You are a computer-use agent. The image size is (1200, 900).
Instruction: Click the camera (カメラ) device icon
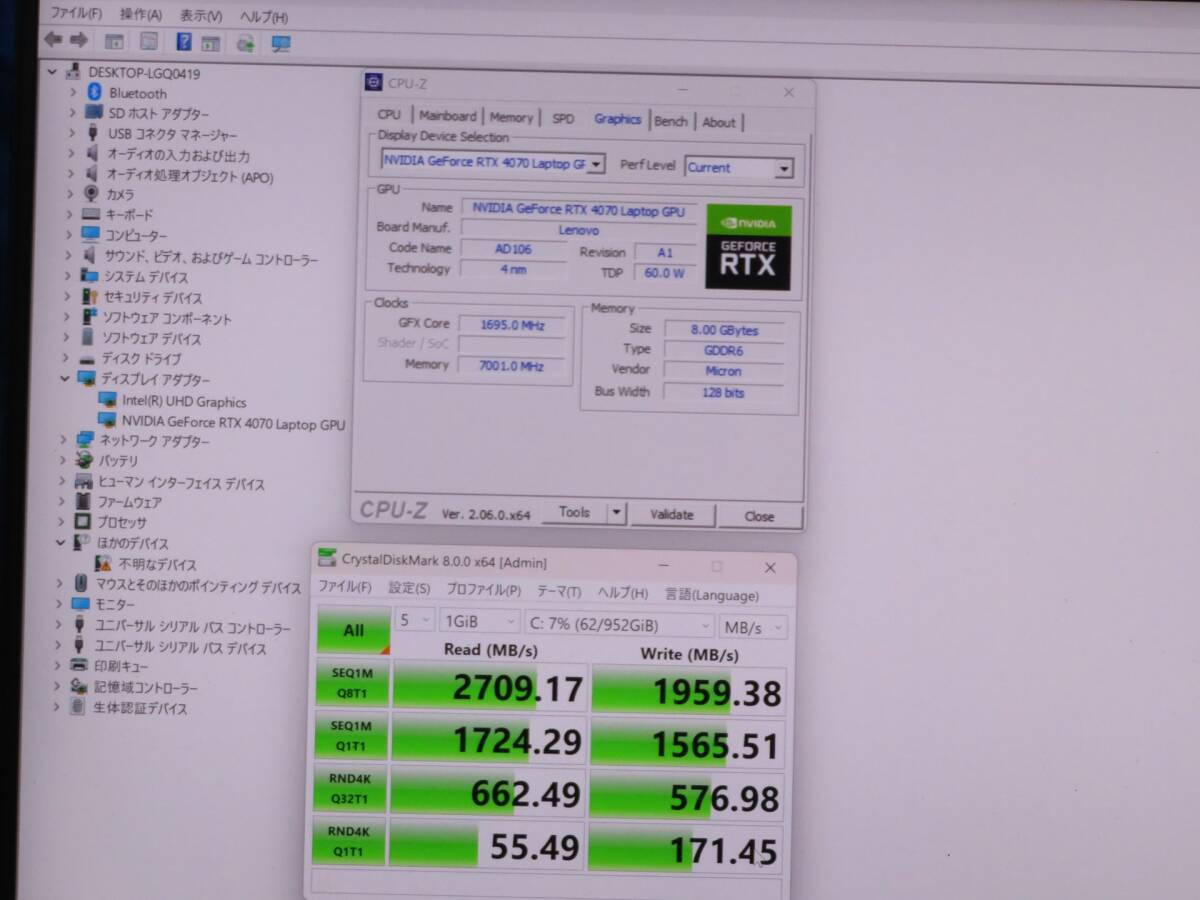[x=91, y=194]
